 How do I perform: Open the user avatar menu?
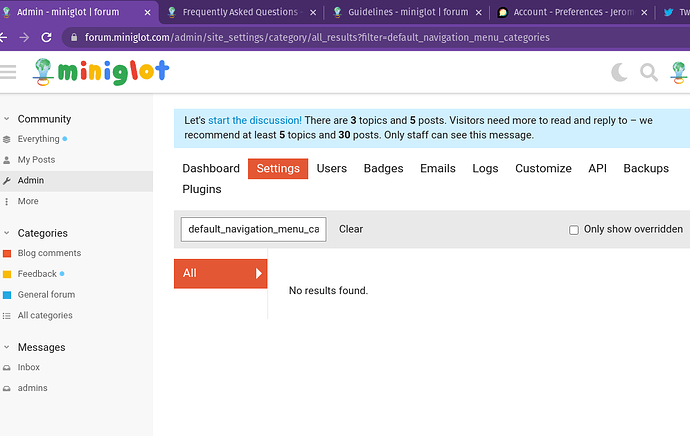[x=679, y=72]
